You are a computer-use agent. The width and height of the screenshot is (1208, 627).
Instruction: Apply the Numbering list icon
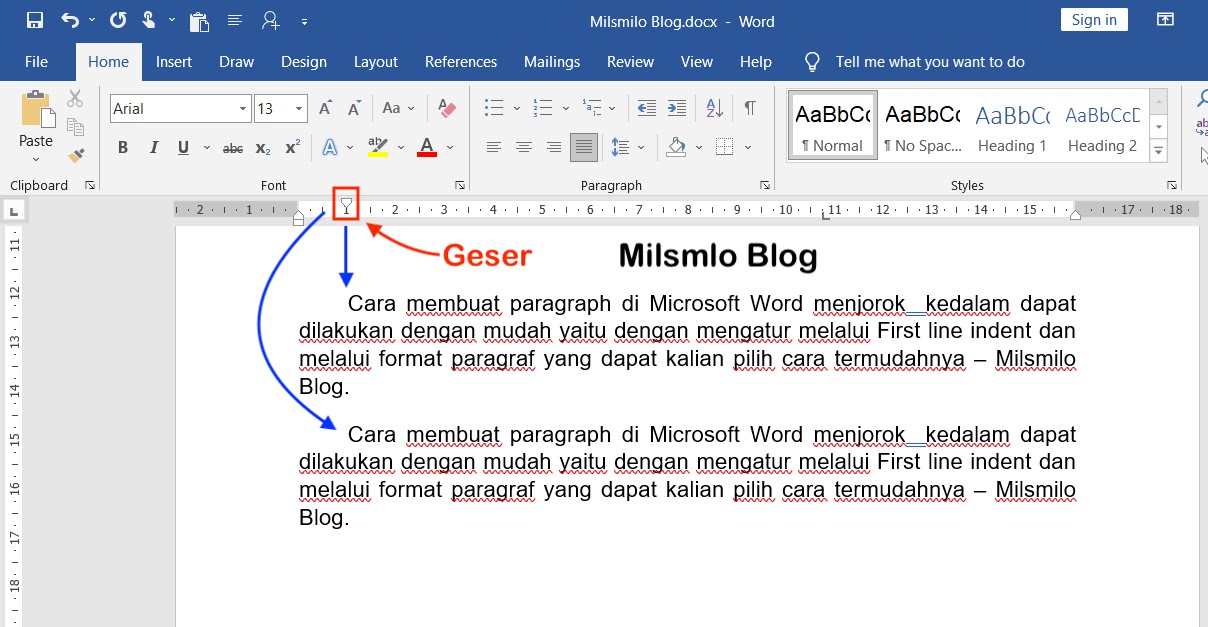click(543, 108)
